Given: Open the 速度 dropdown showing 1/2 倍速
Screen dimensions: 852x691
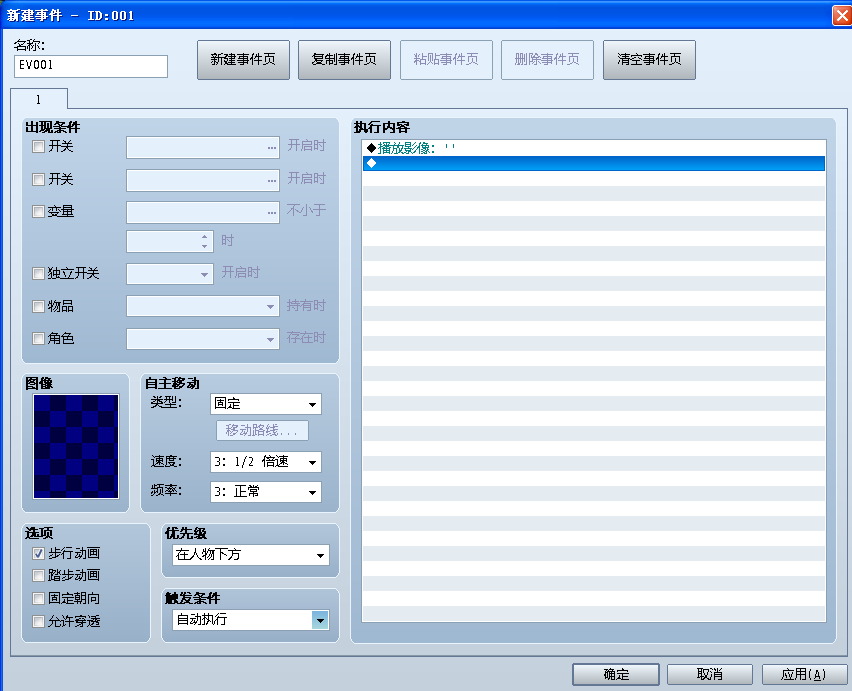Looking at the screenshot, I should 266,462.
